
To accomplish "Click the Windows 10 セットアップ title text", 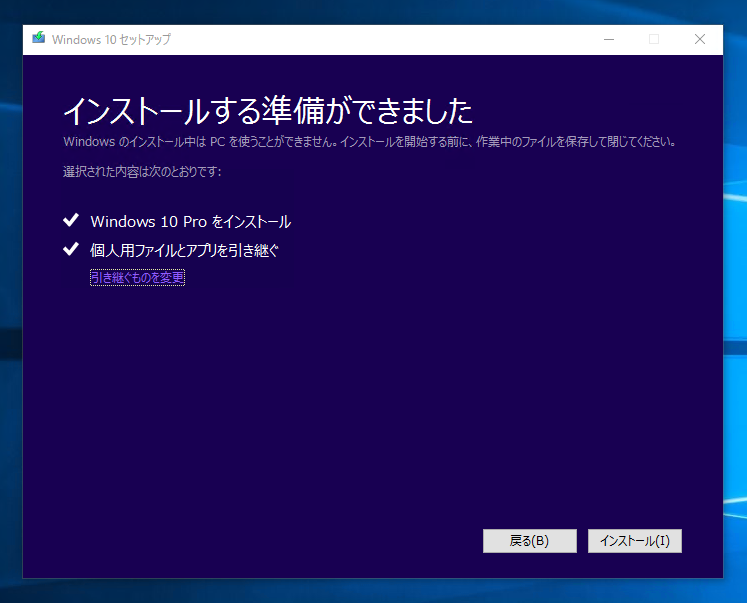I will pos(111,40).
